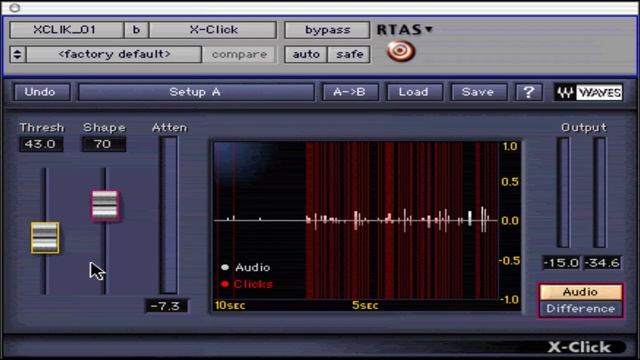The image size is (640, 360).
Task: Click the right output peak value -34.6
Action: pyautogui.click(x=602, y=263)
